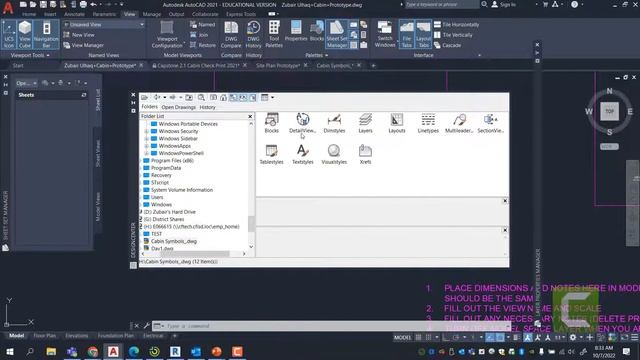Viewport: 640px width, 360px height.
Task: Open the Layers item in DesignCenter
Action: pyautogui.click(x=365, y=123)
